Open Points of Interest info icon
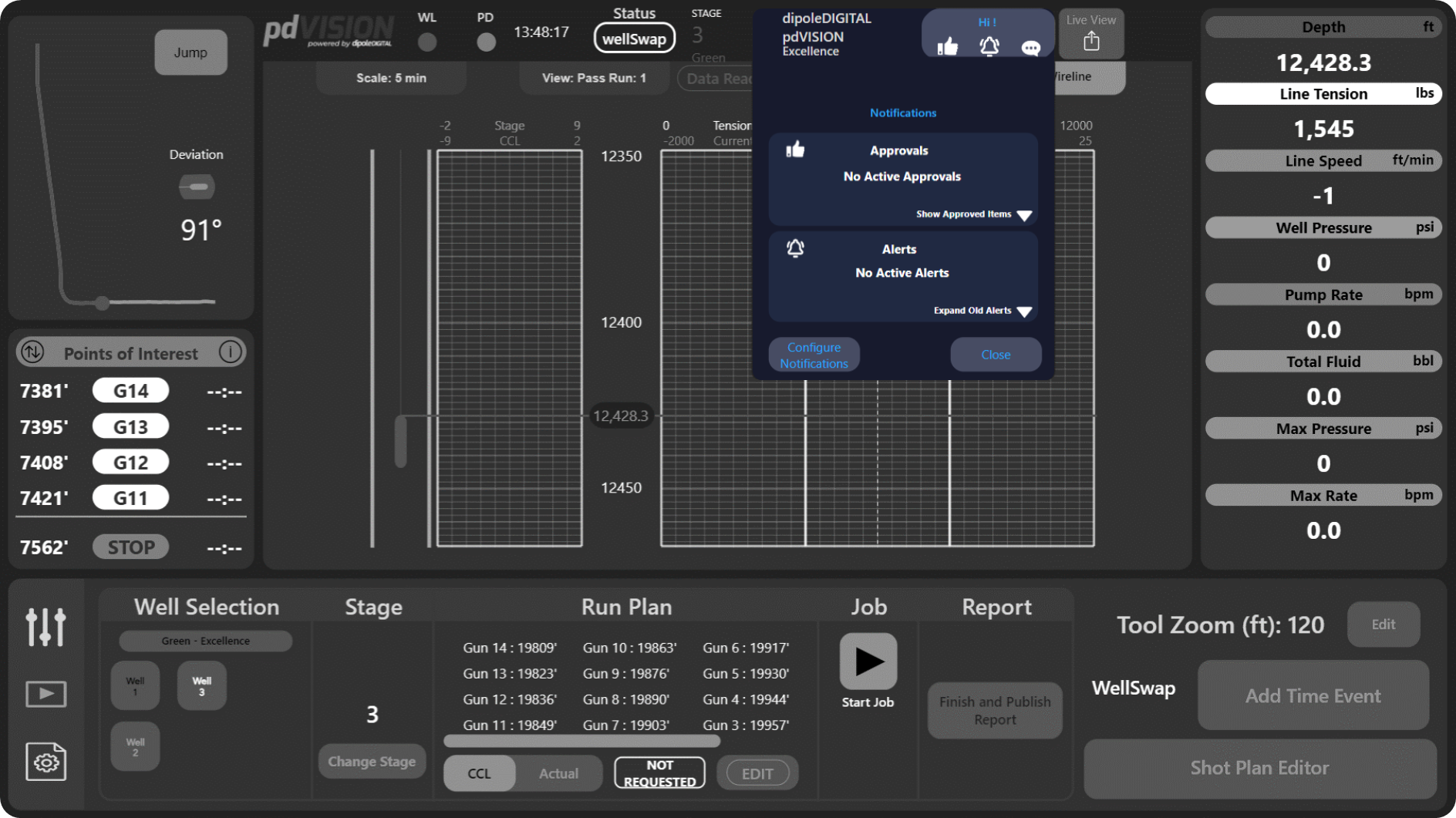 (230, 352)
